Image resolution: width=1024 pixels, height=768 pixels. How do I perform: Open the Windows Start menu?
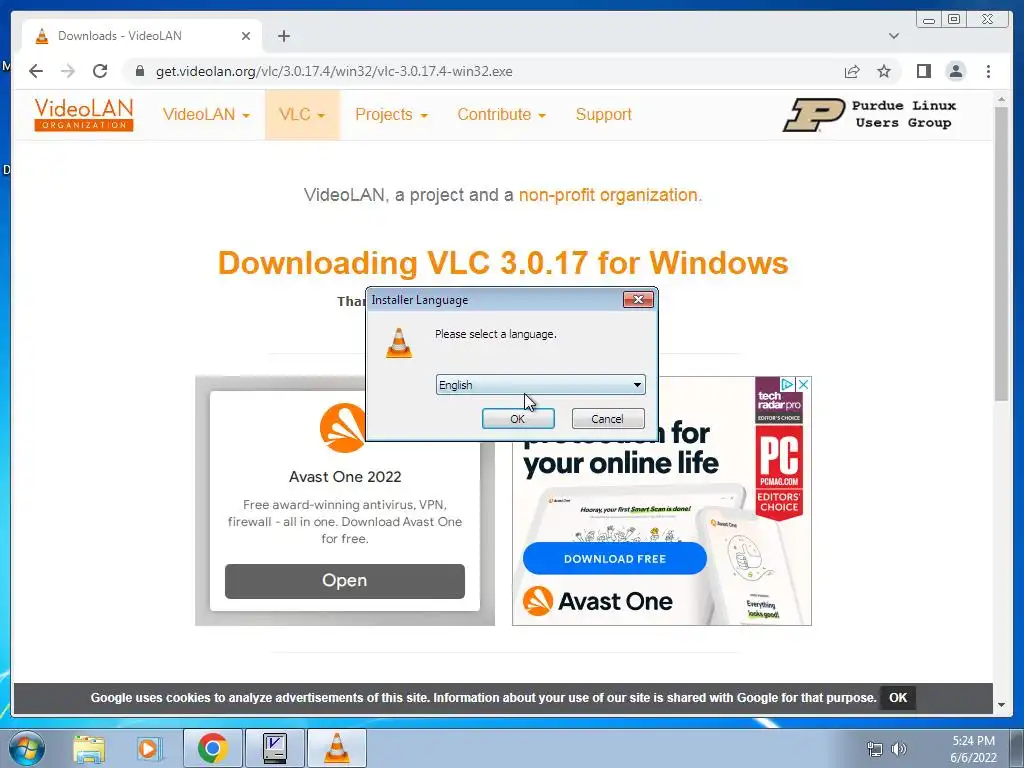click(x=26, y=748)
